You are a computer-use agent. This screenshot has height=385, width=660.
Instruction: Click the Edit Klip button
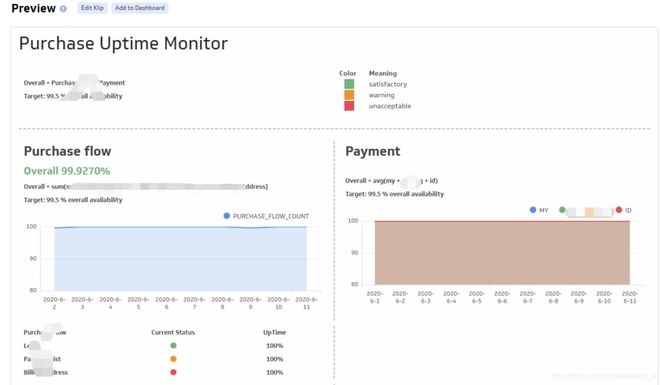pos(92,8)
